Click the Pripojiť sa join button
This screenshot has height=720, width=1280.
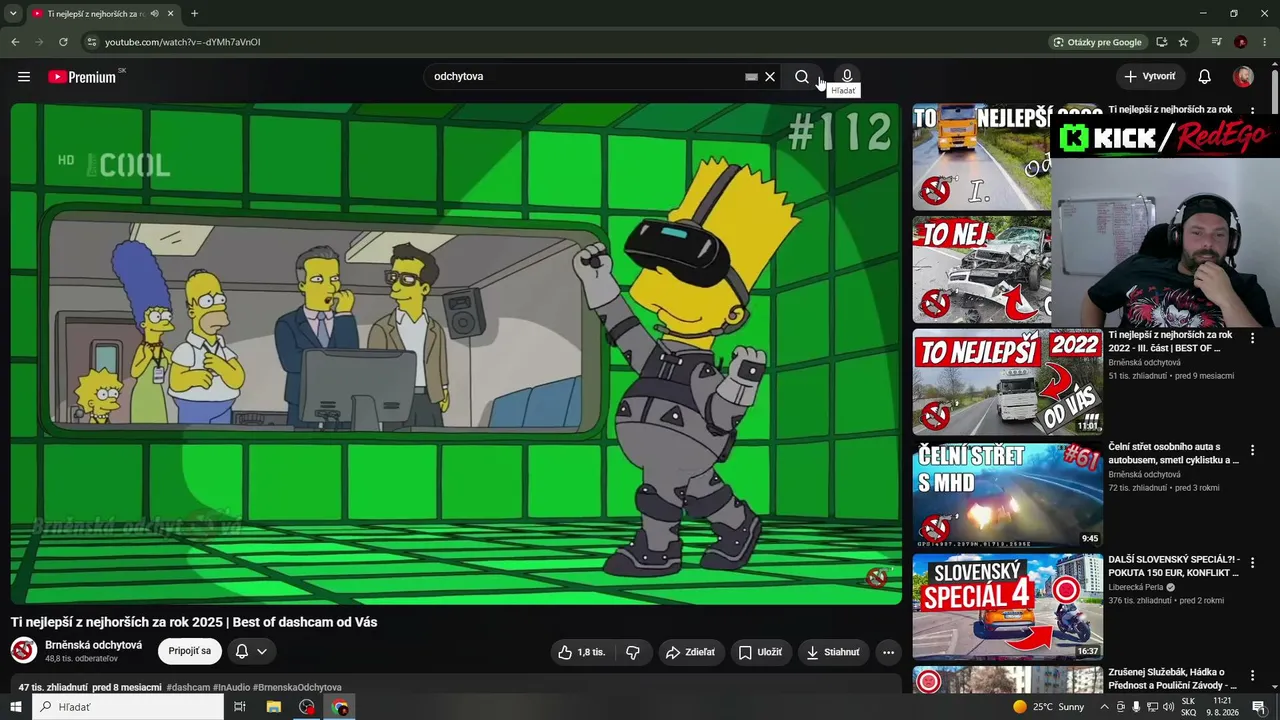click(x=190, y=651)
